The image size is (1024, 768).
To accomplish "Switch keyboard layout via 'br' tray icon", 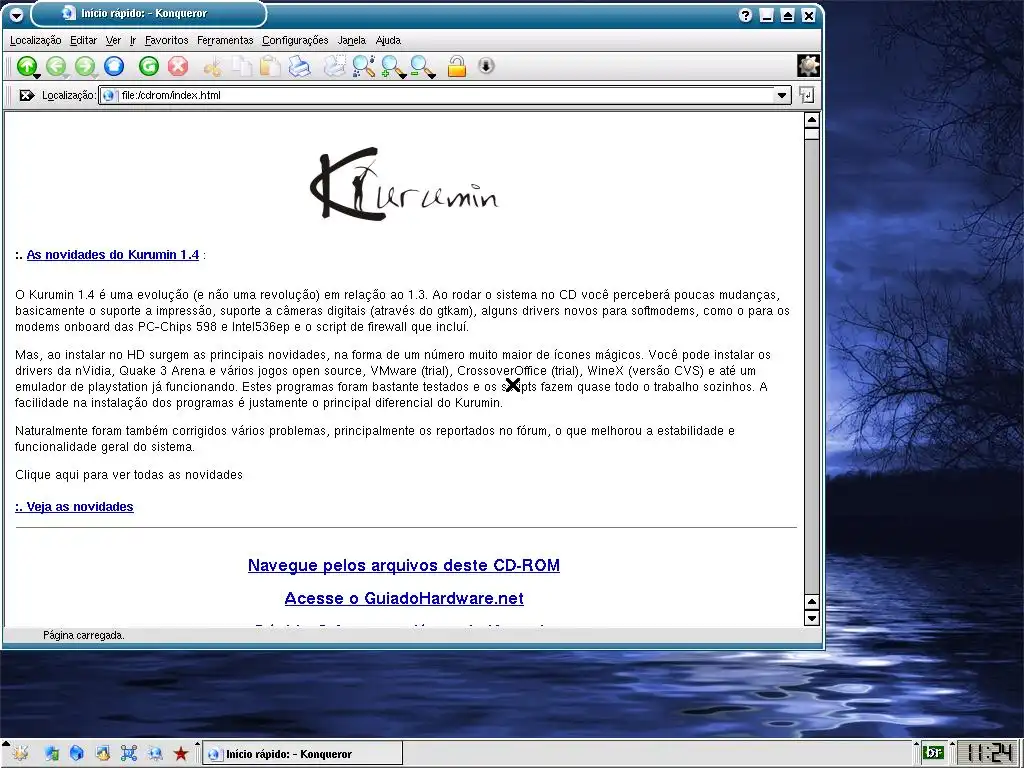I will tap(935, 753).
